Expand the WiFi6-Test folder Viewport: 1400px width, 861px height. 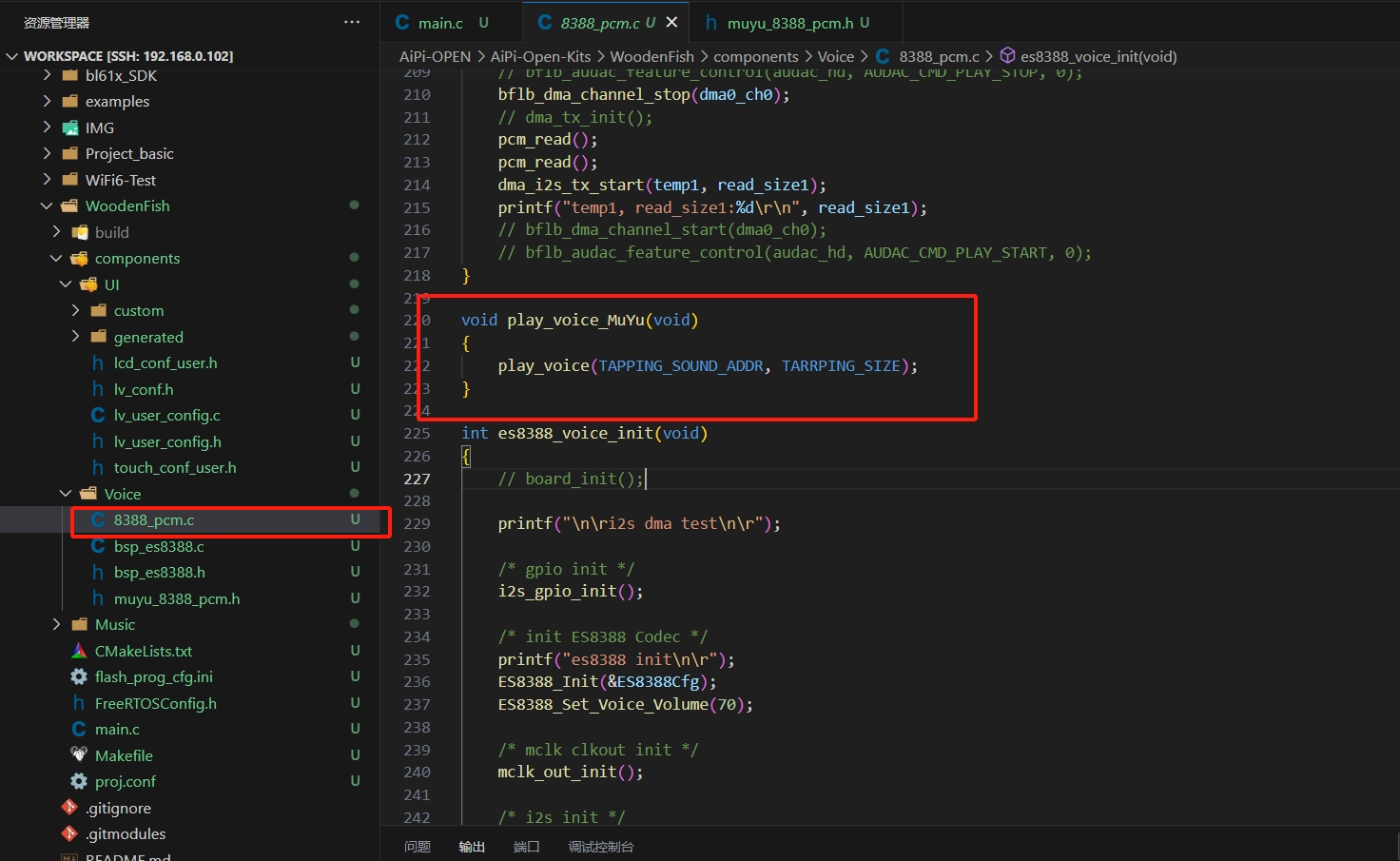tap(47, 180)
